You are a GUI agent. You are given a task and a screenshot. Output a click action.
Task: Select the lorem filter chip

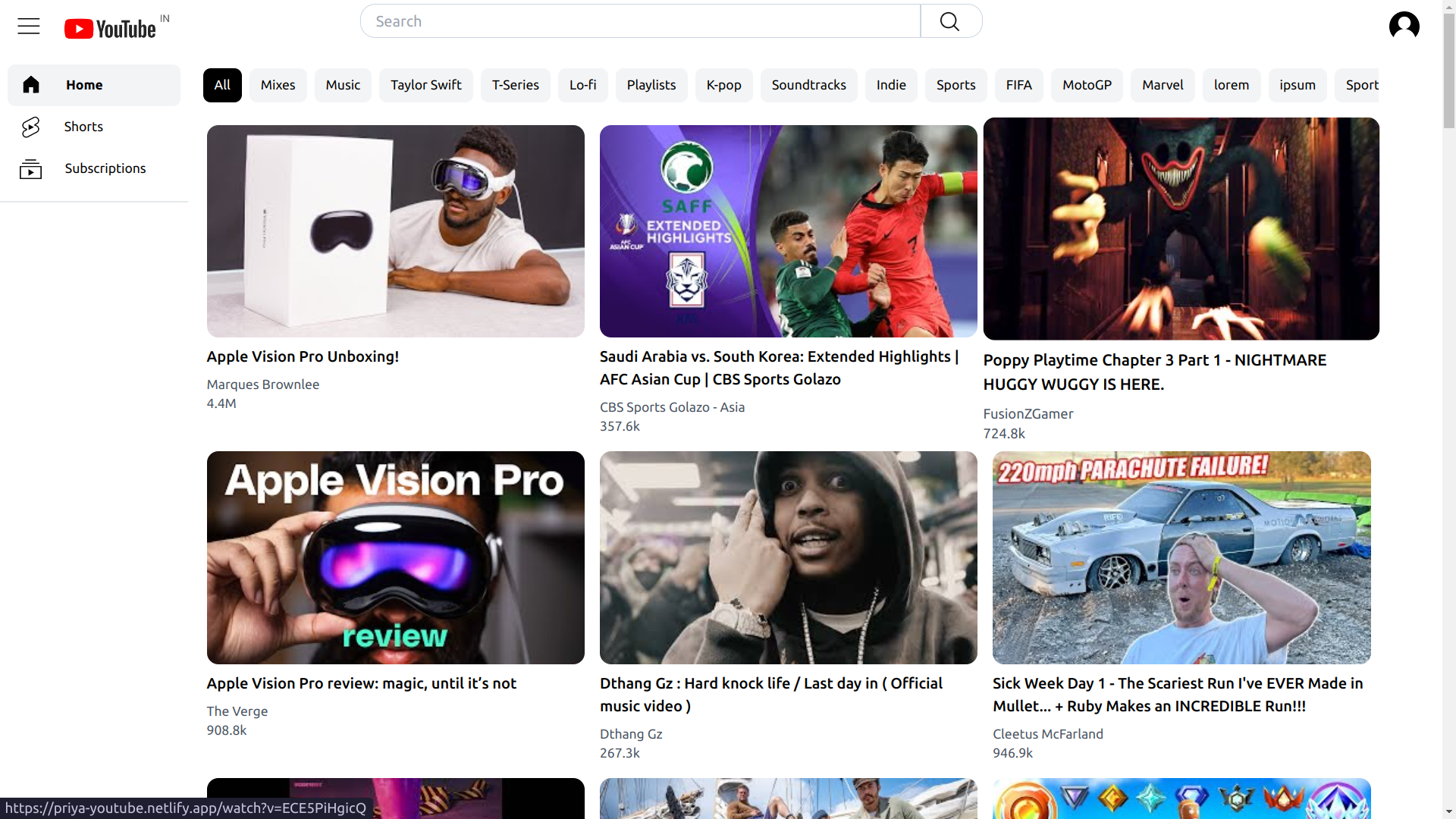[x=1232, y=85]
